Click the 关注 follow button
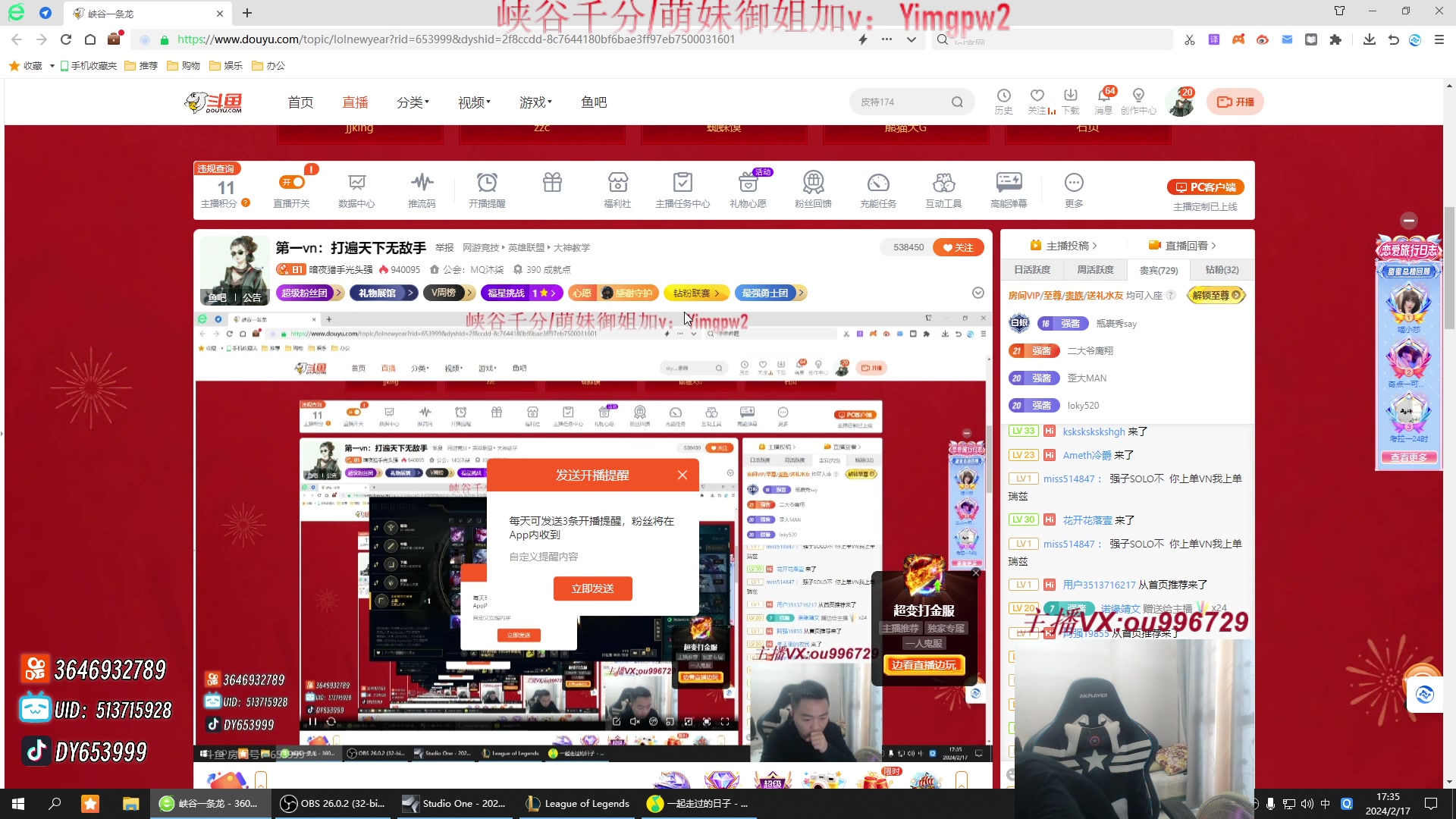 pyautogui.click(x=958, y=247)
